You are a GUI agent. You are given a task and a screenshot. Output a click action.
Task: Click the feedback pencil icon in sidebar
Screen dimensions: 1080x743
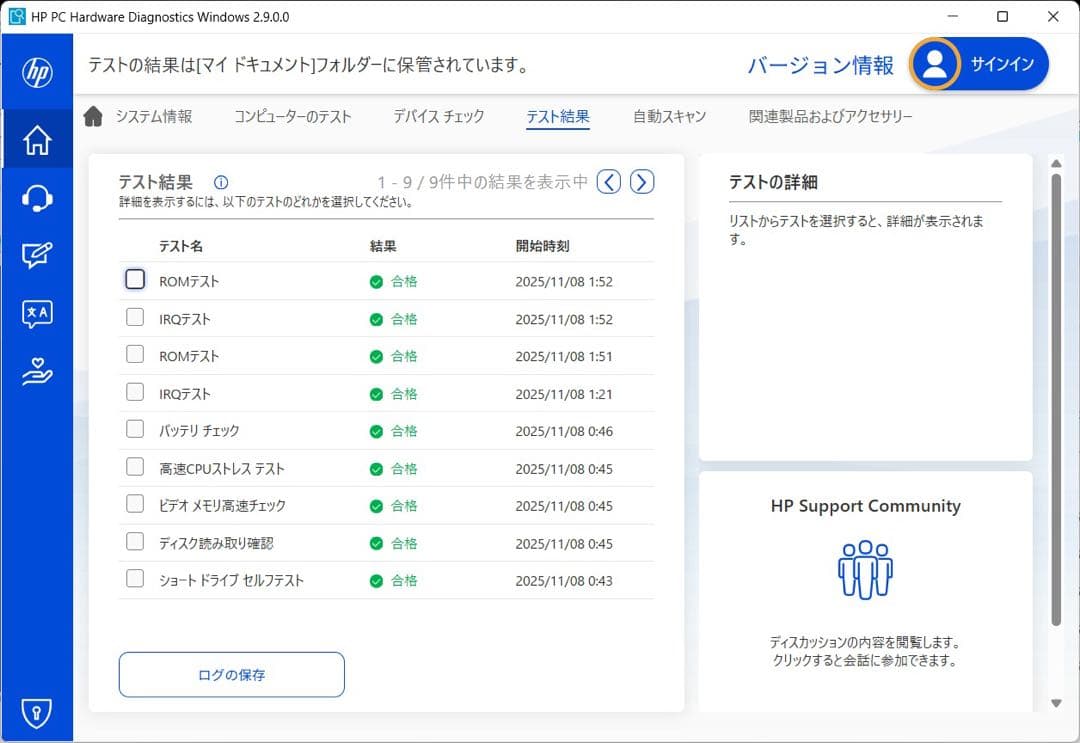point(37,256)
